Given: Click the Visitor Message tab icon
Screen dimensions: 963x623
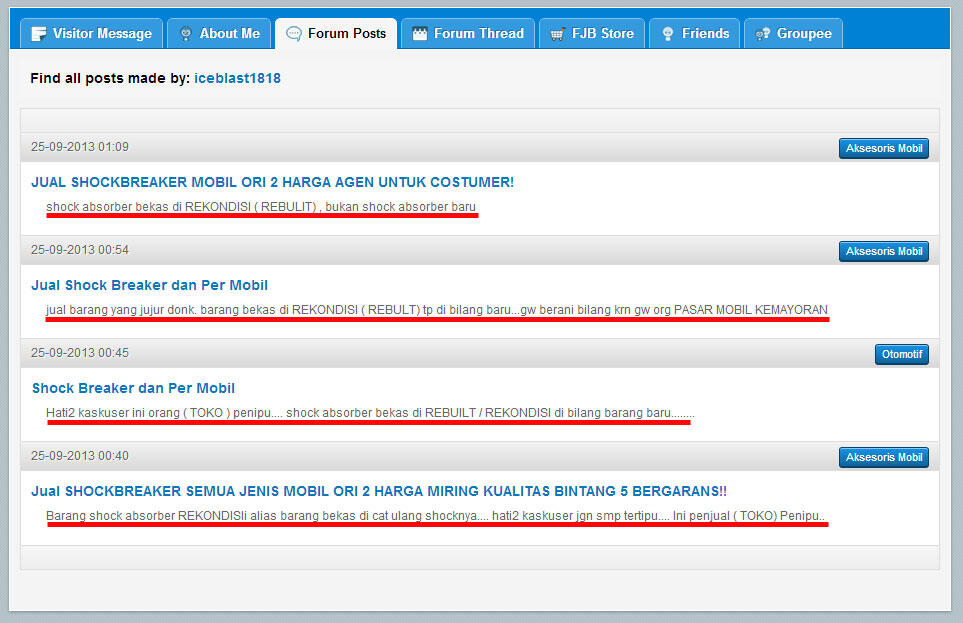Looking at the screenshot, I should pos(39,34).
